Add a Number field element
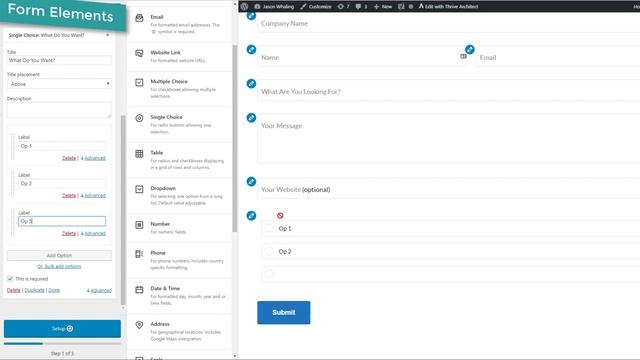This screenshot has width=640, height=360. pos(180,228)
